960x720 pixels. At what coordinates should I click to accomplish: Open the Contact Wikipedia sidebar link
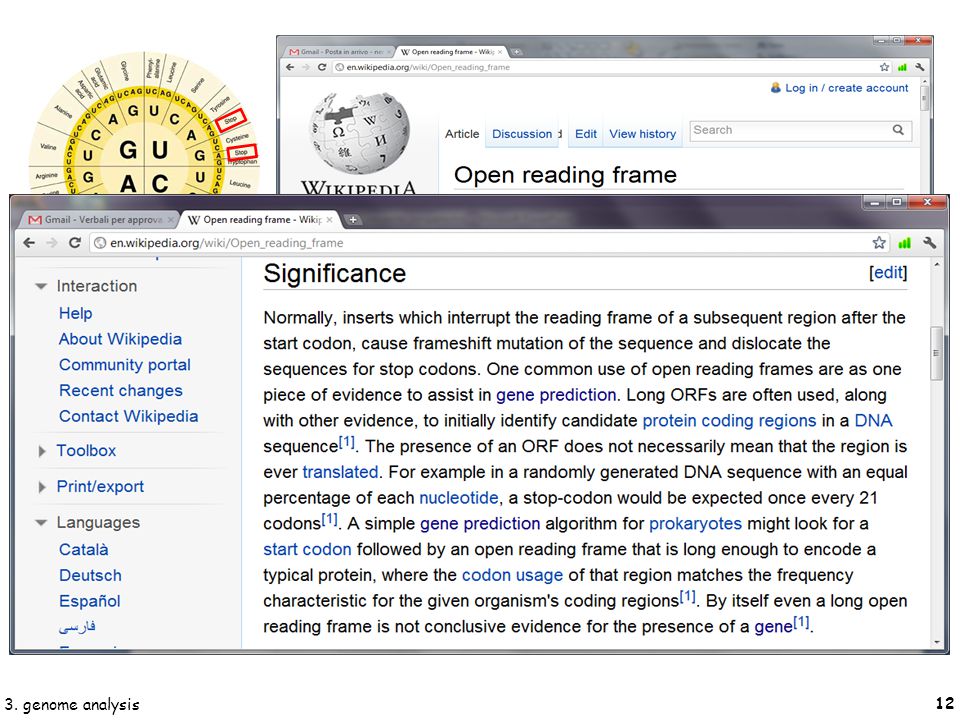[x=129, y=416]
